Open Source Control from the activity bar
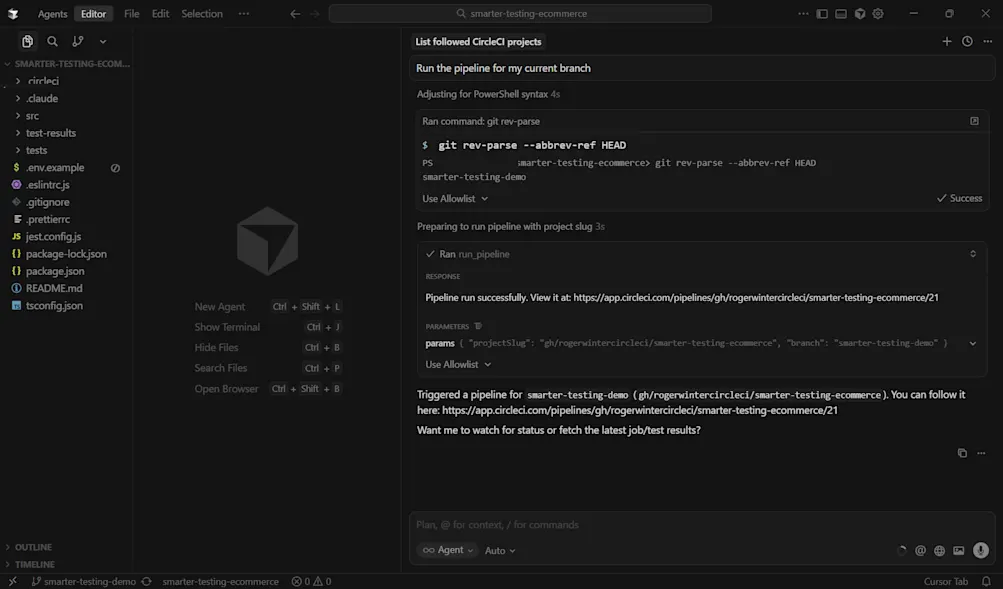1003x589 pixels. 77,41
